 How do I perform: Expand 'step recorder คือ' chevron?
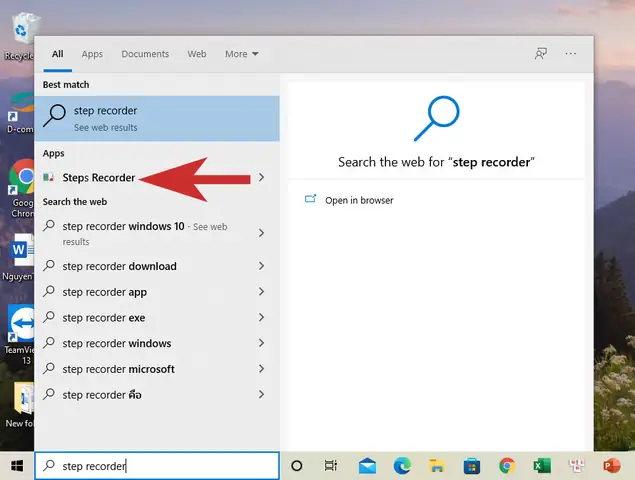point(262,395)
